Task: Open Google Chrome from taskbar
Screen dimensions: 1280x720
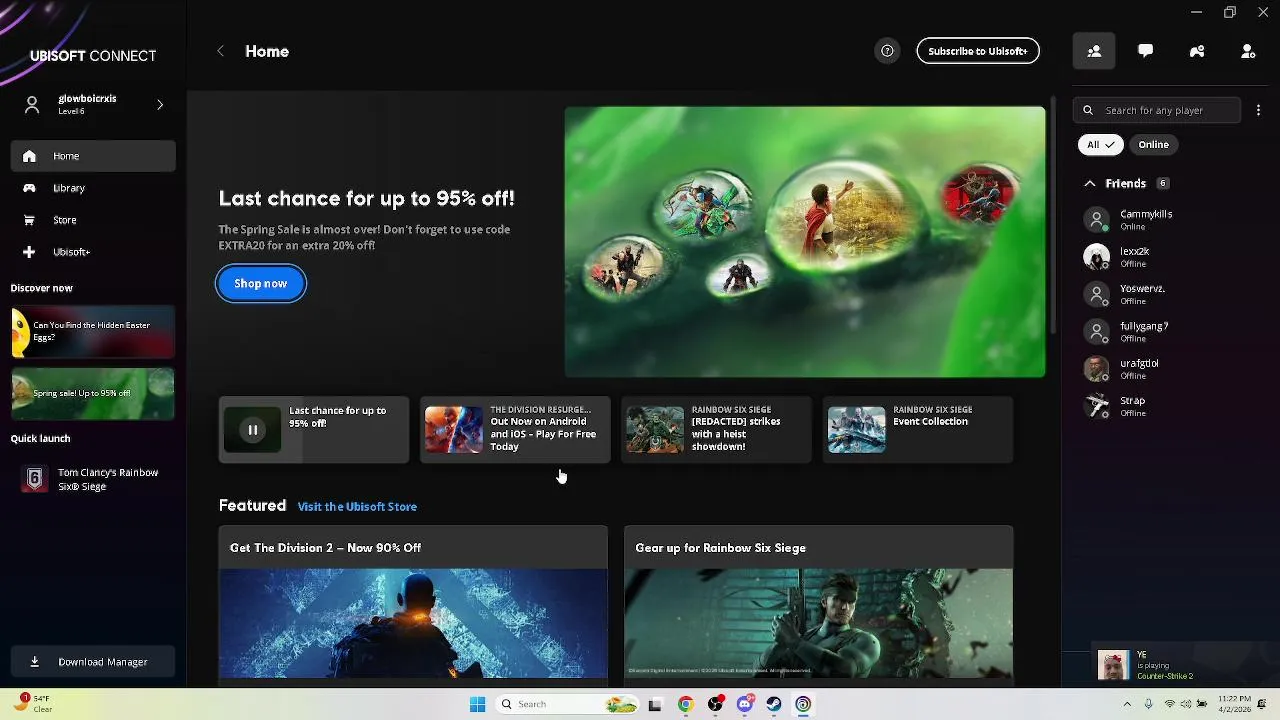Action: click(x=685, y=704)
